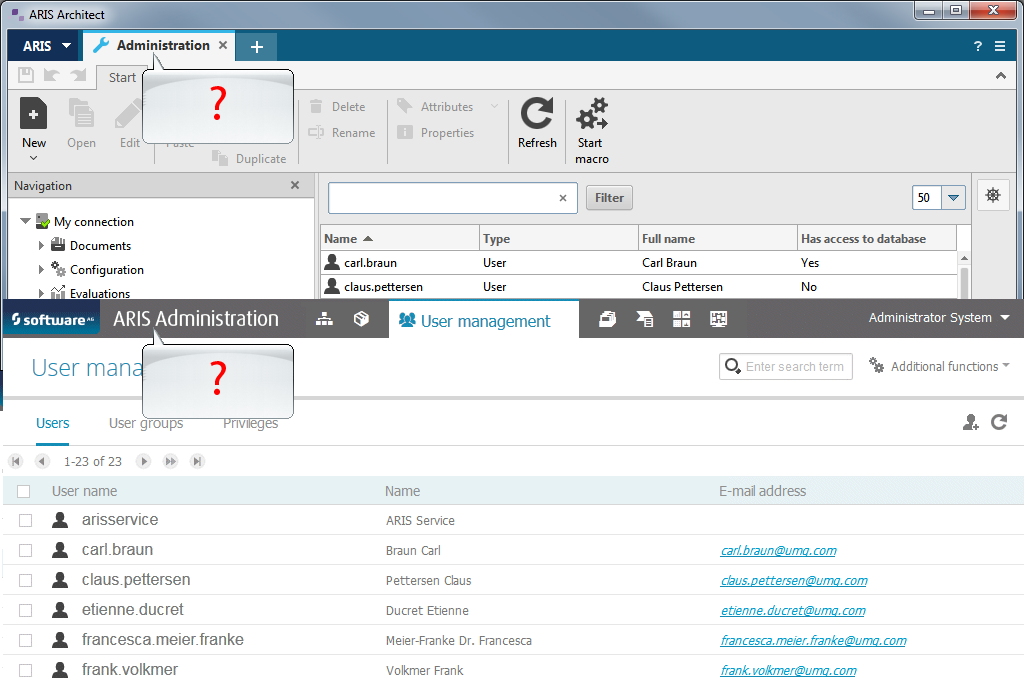Expand the Configuration tree node
1024x682 pixels.
[x=41, y=269]
